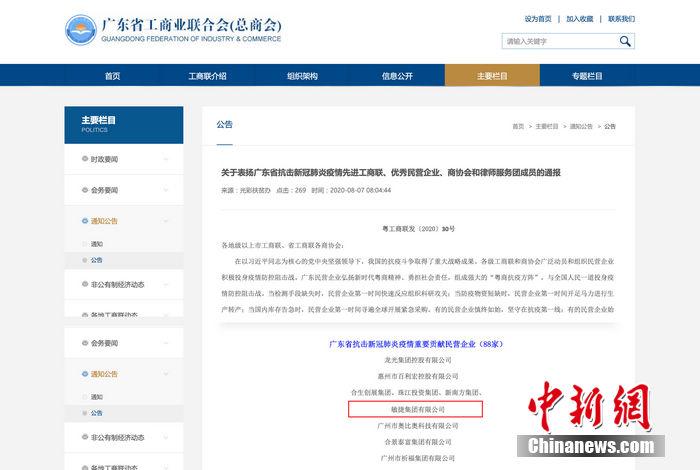The width and height of the screenshot is (700, 470).
Task: Go to 首页 in the blue navigation bar
Action: pos(112,76)
